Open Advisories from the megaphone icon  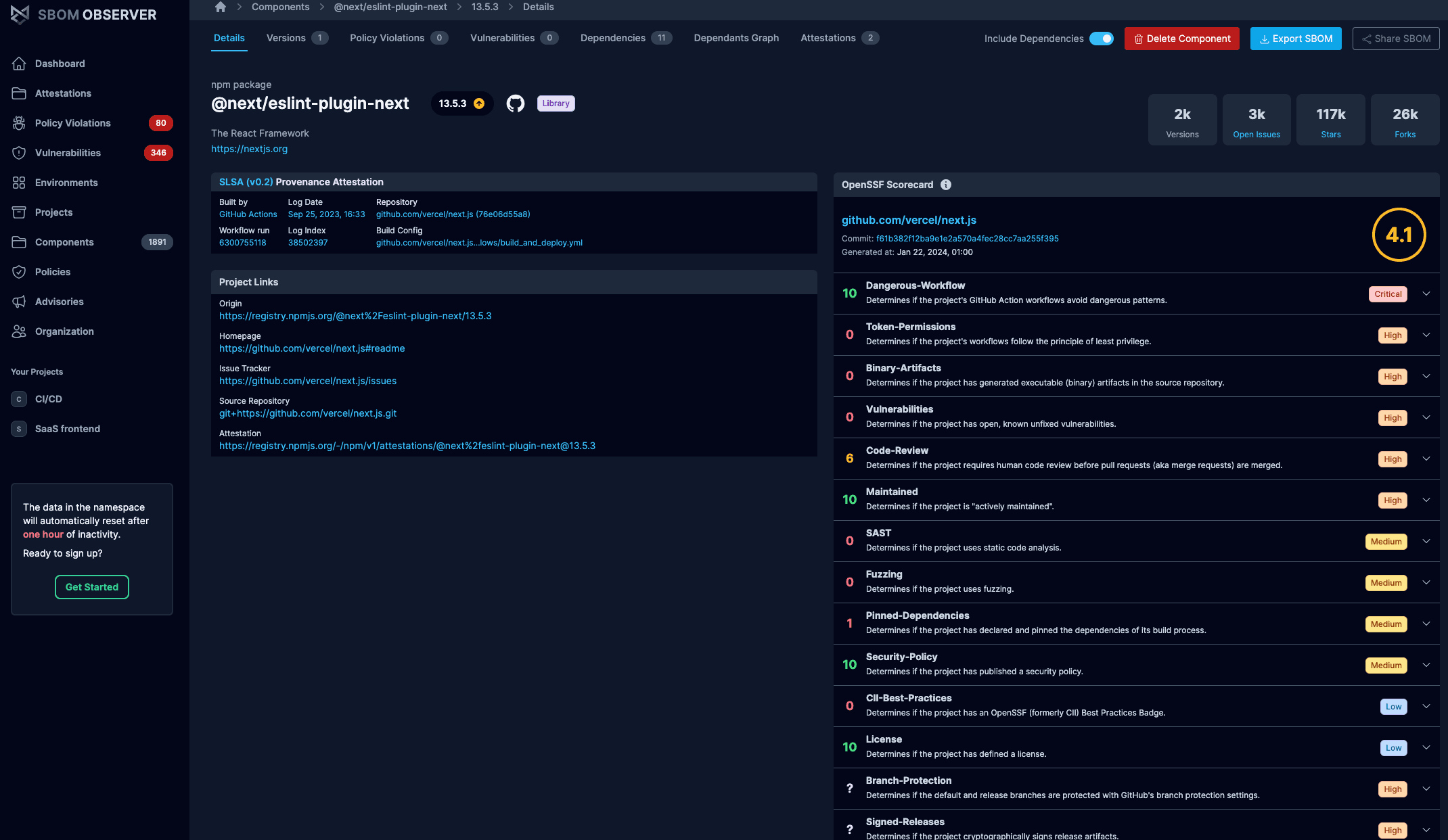[19, 302]
